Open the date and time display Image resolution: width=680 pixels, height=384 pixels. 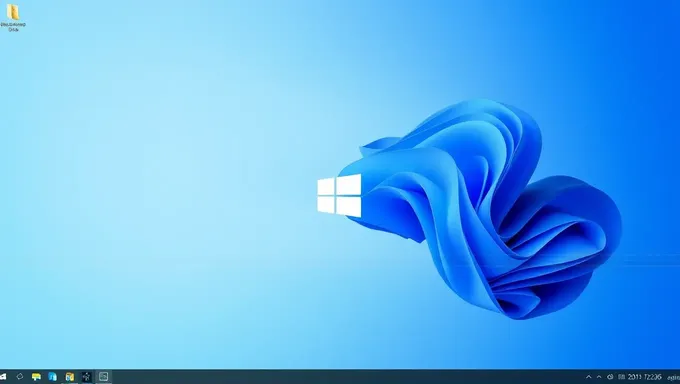tap(644, 377)
